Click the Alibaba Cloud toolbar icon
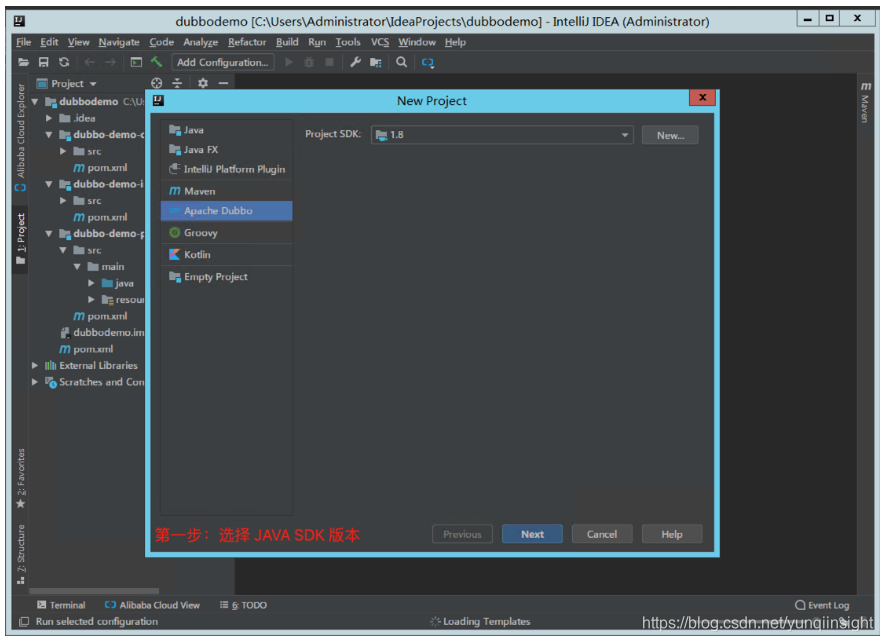The image size is (884, 642). 428,62
